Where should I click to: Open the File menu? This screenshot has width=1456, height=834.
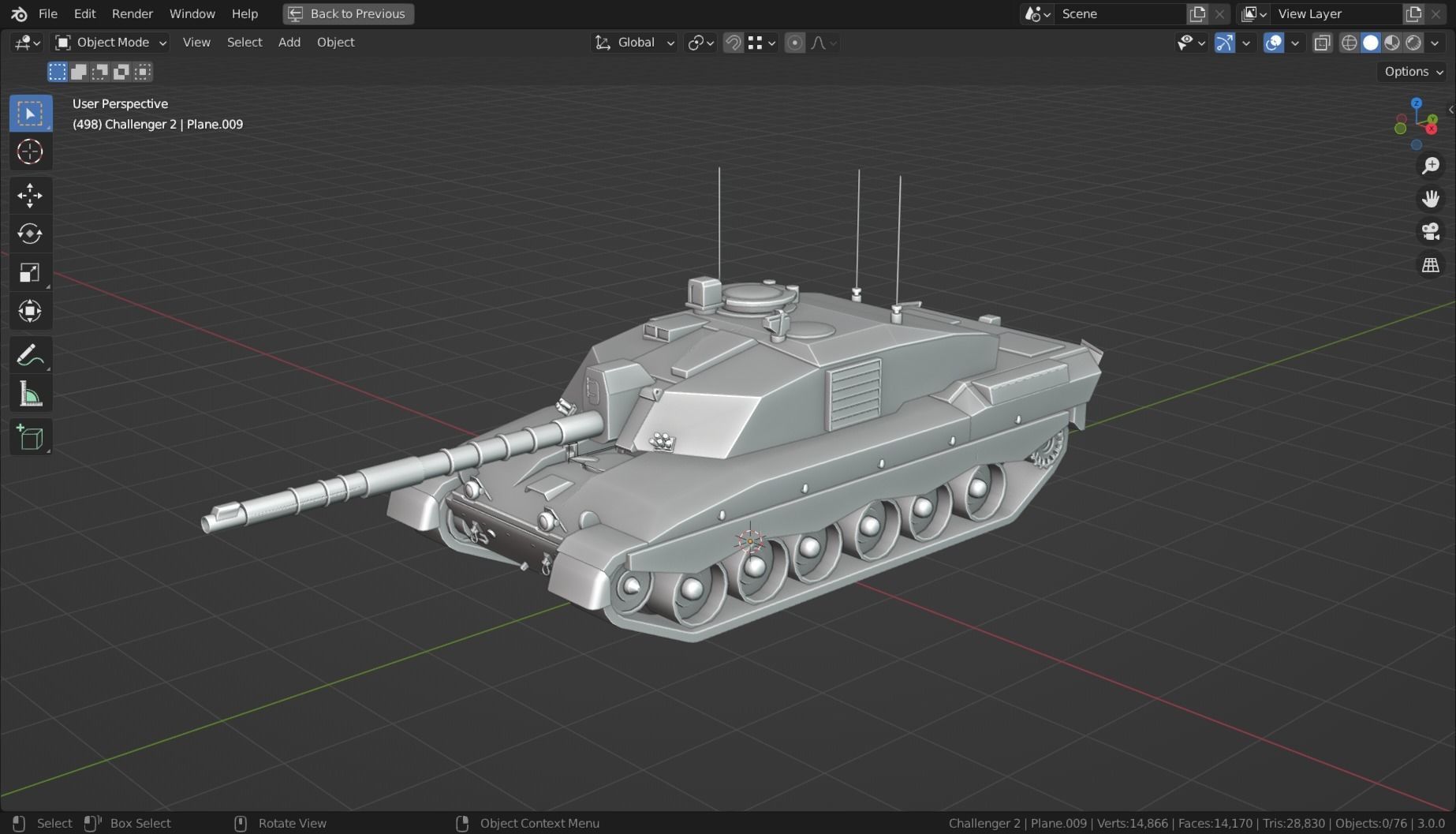pos(48,13)
